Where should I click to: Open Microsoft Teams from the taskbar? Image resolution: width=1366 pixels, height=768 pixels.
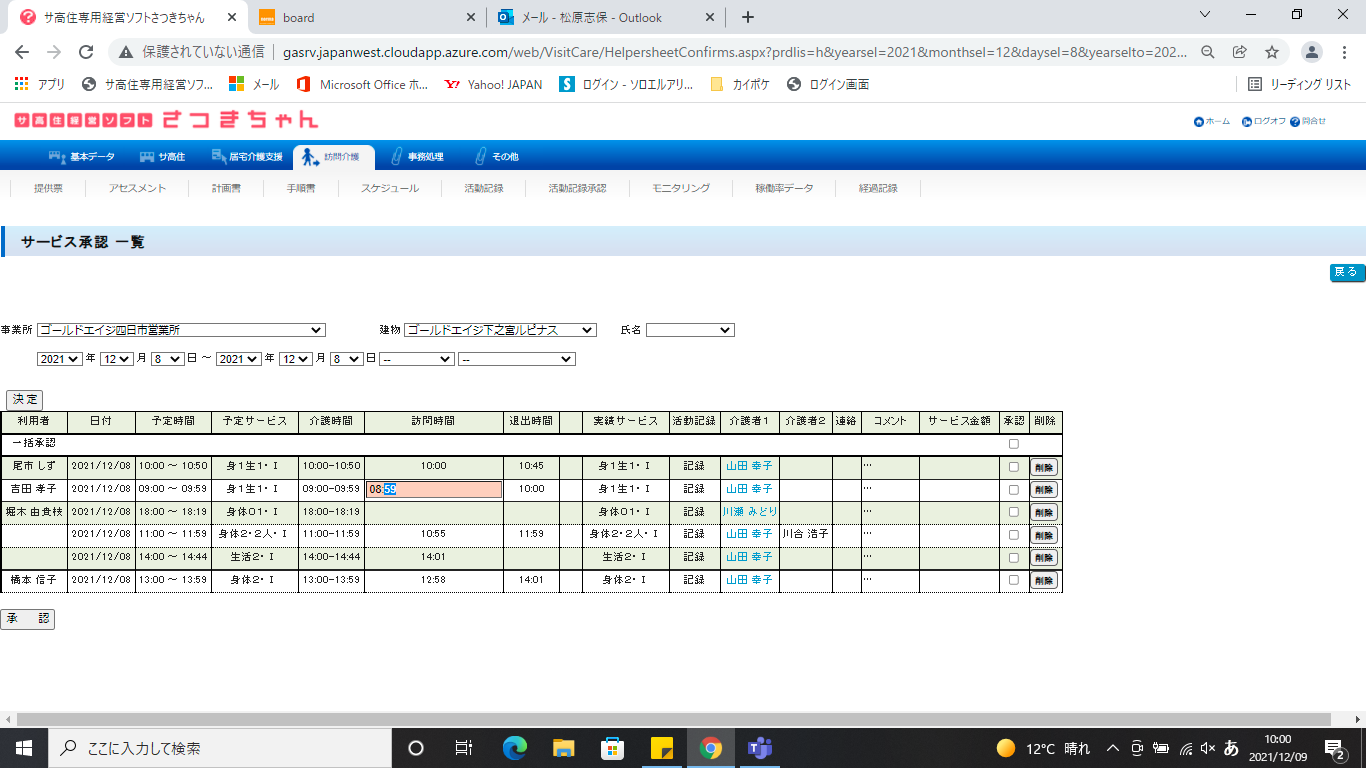[x=759, y=748]
